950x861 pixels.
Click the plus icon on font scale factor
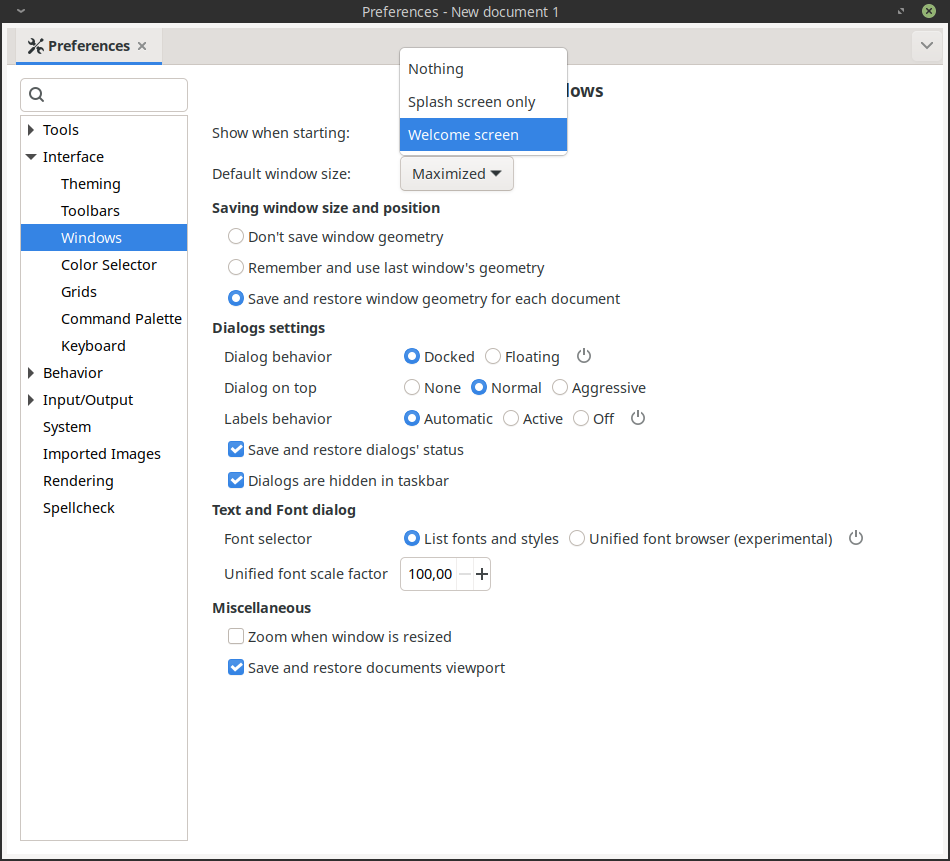point(482,574)
